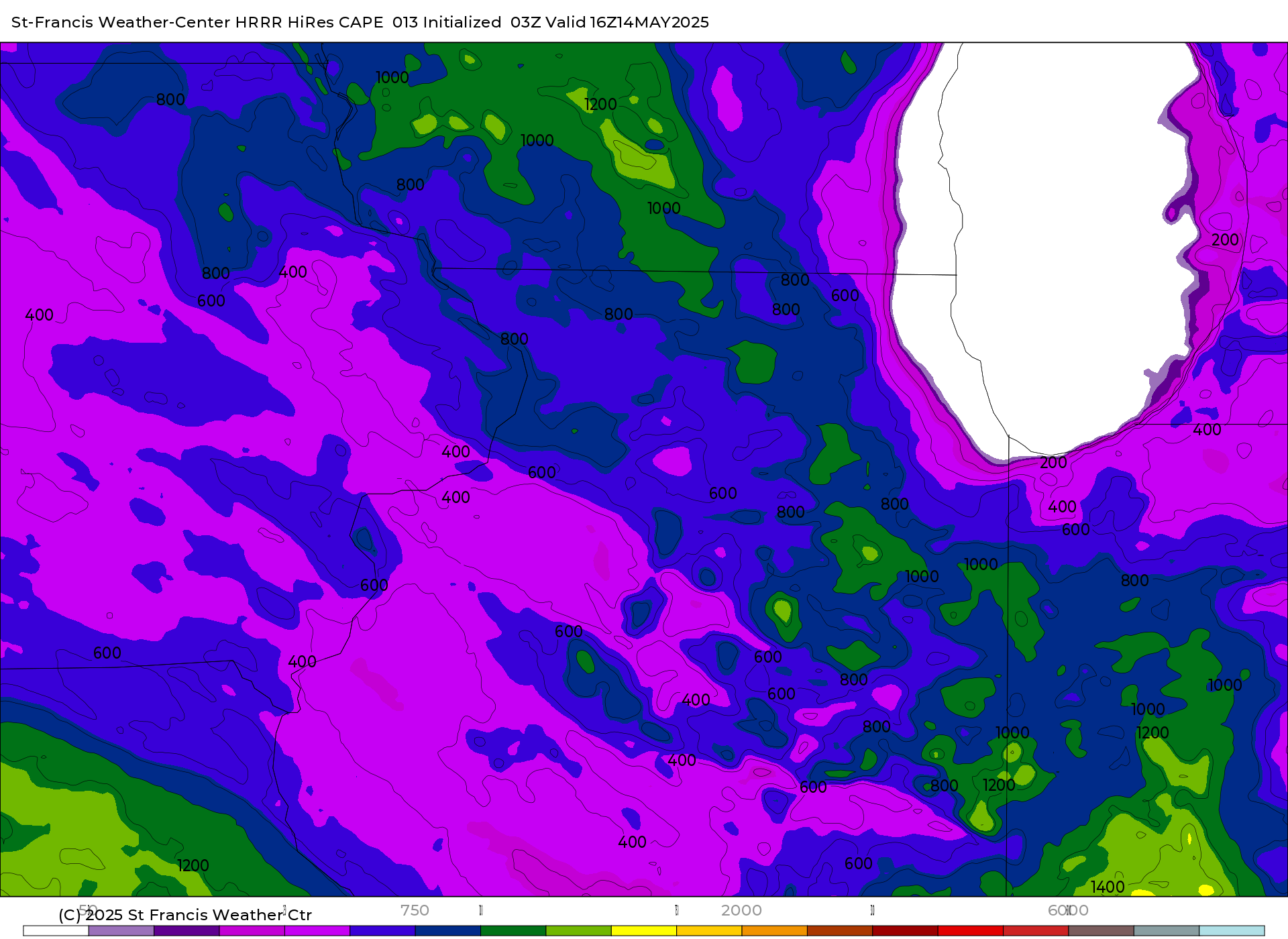Select the "013 Initialized" title text
This screenshot has width=1288, height=939.
point(447,22)
